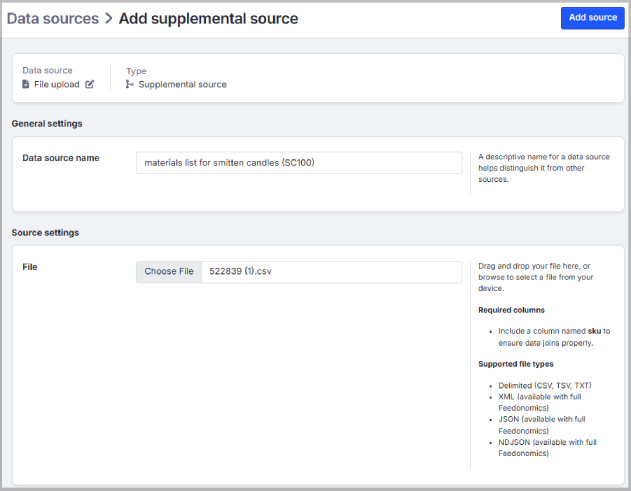Click the Source settings section heading
Viewport: 631px width, 491px height.
pyautogui.click(x=44, y=232)
